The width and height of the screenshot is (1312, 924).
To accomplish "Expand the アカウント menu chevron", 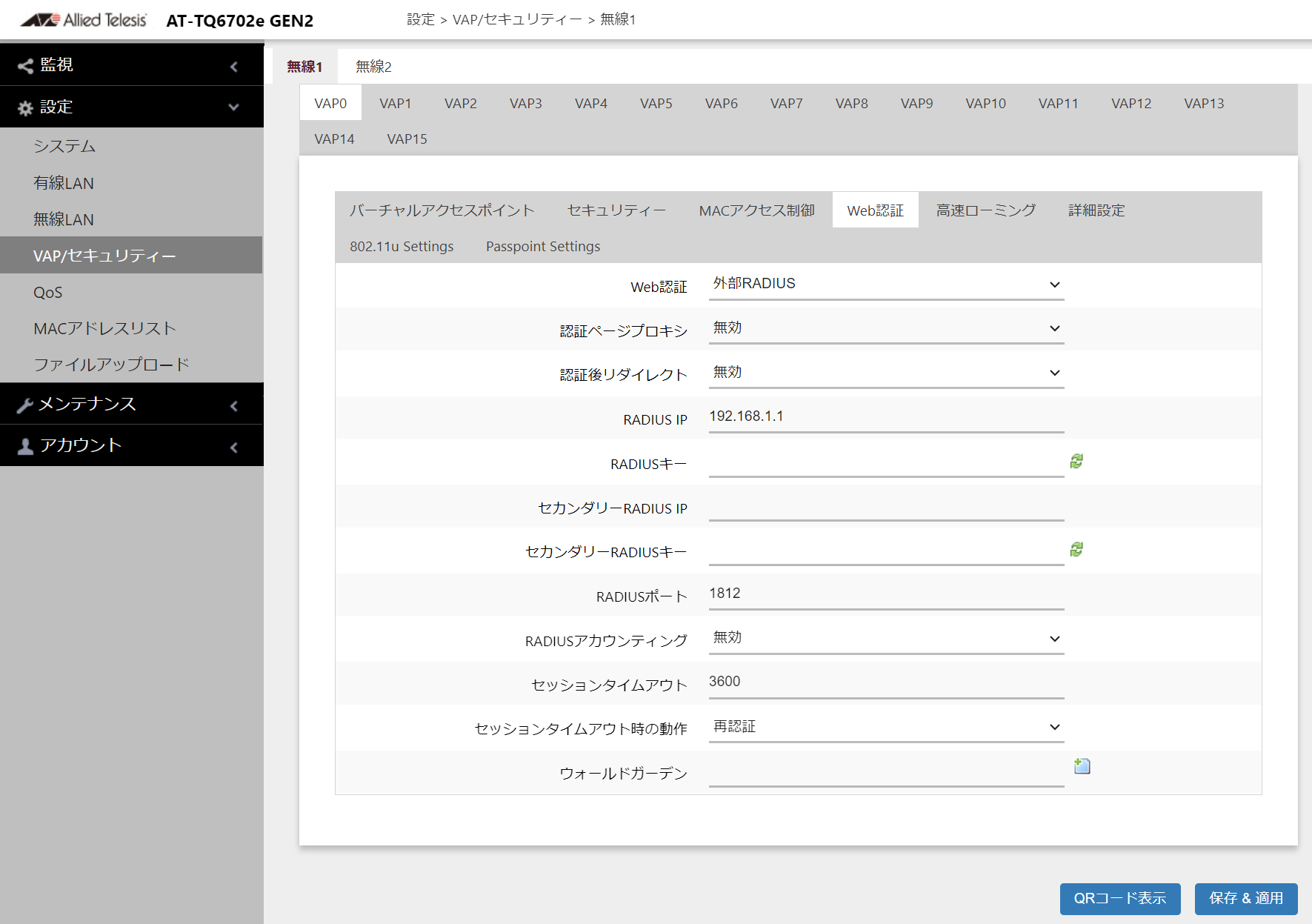I will point(234,448).
